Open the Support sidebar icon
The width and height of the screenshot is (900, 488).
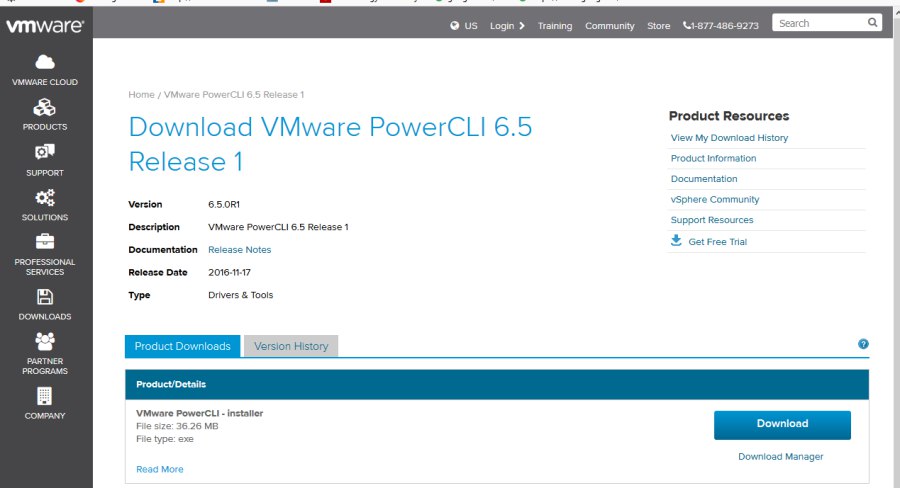[45, 152]
